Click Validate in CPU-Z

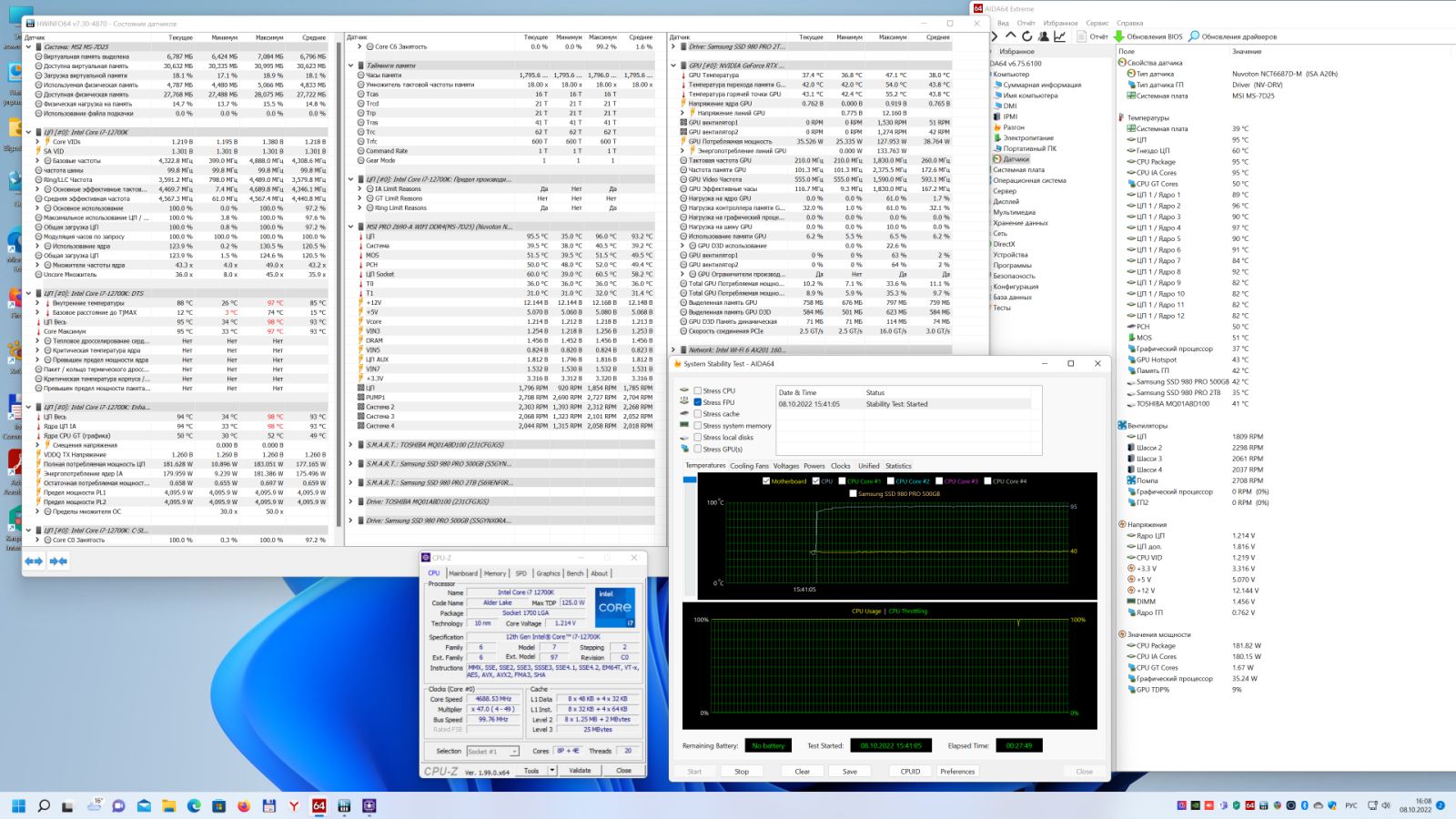580,771
